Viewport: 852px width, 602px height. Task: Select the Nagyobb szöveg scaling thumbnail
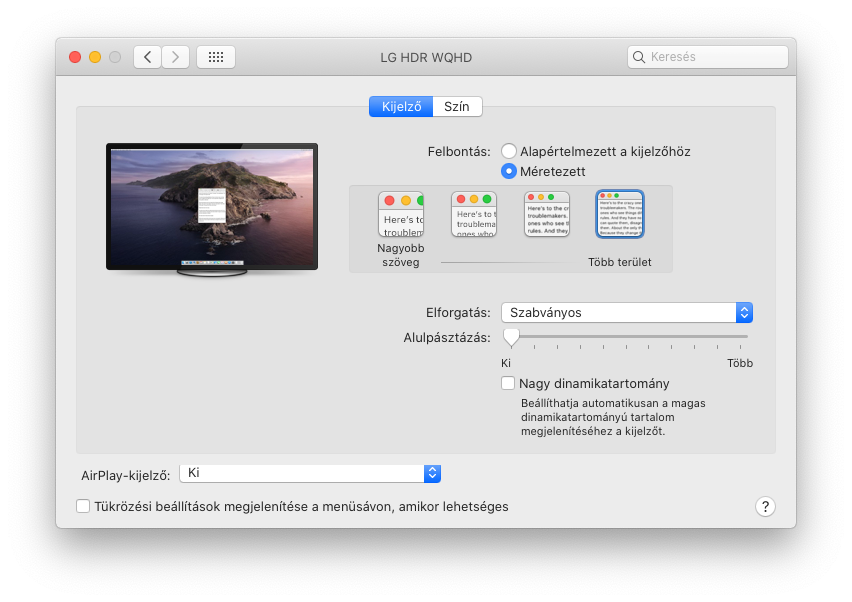coord(401,215)
